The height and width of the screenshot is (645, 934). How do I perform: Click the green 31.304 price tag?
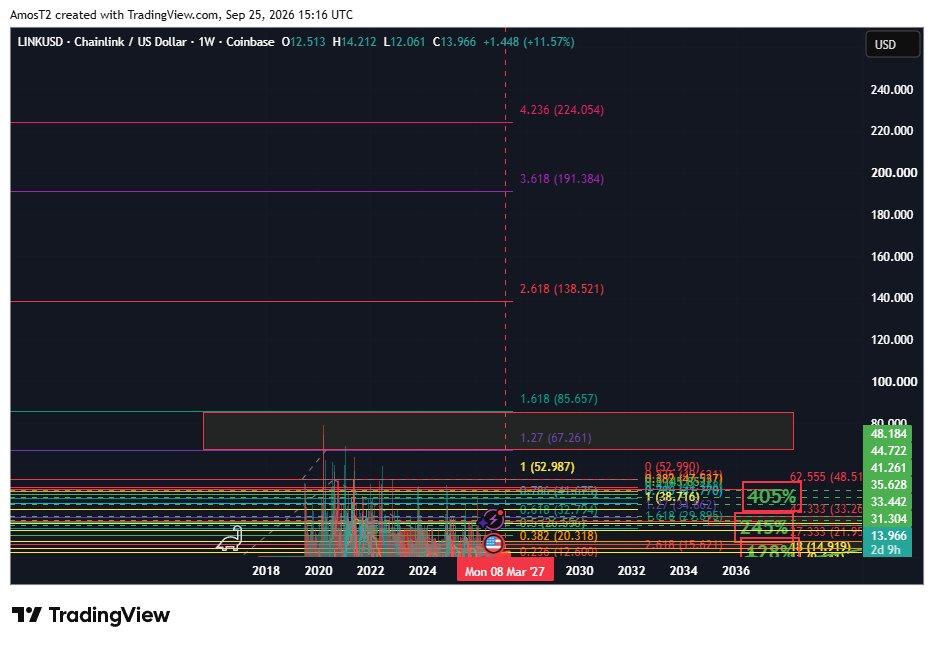(888, 519)
